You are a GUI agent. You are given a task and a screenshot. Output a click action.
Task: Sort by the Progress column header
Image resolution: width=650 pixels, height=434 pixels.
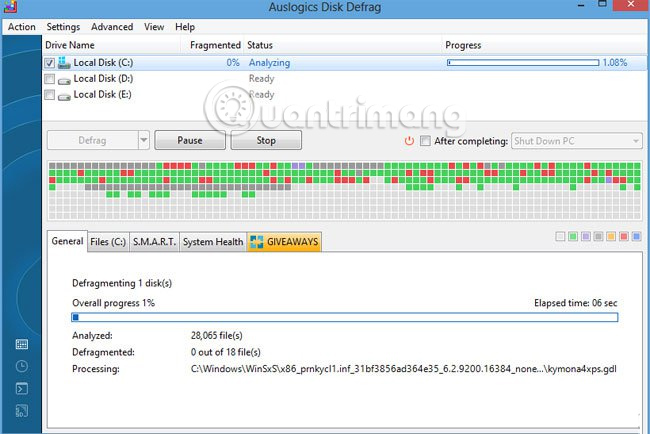click(x=544, y=45)
